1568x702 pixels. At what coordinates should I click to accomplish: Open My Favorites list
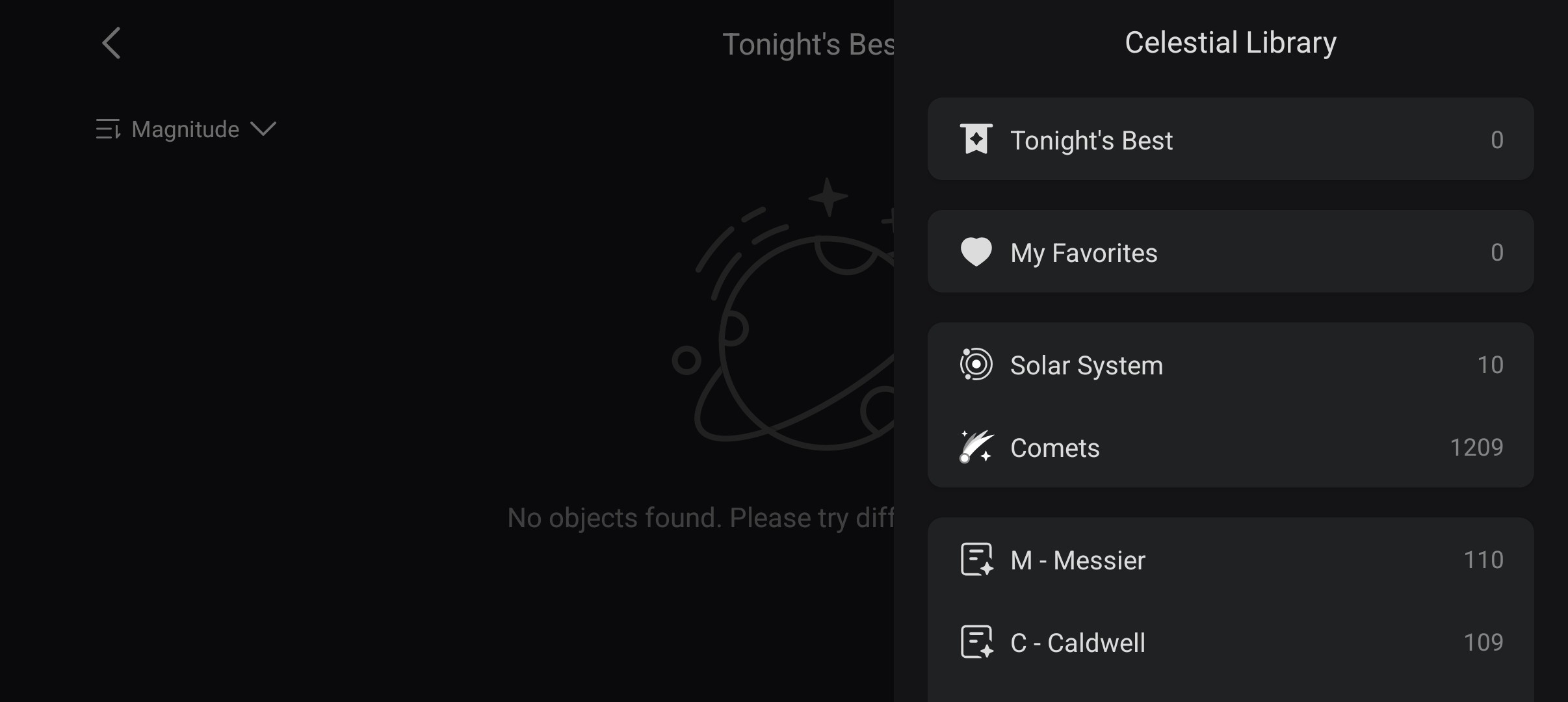(1230, 252)
